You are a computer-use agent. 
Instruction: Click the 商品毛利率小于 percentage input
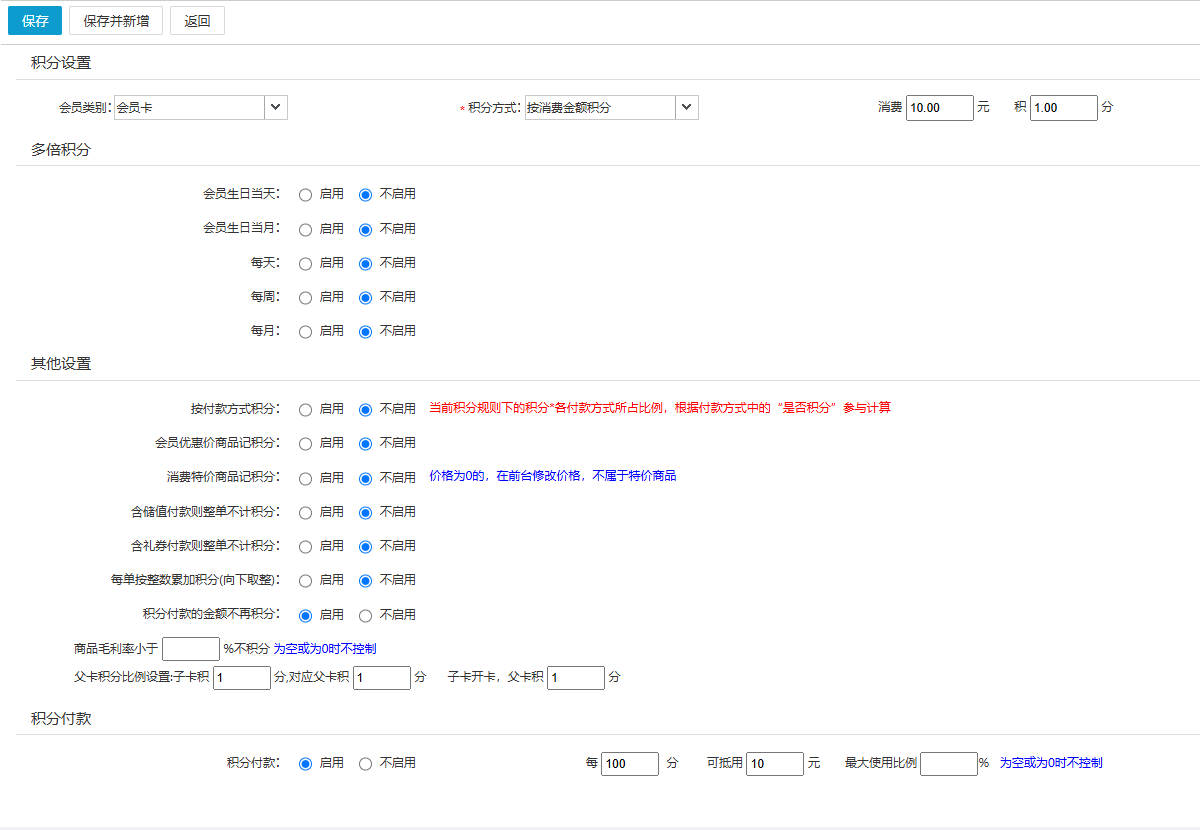point(190,649)
